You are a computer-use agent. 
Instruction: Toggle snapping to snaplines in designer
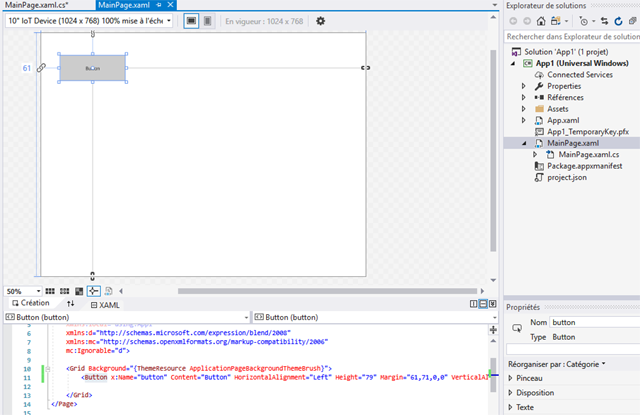pos(93,290)
